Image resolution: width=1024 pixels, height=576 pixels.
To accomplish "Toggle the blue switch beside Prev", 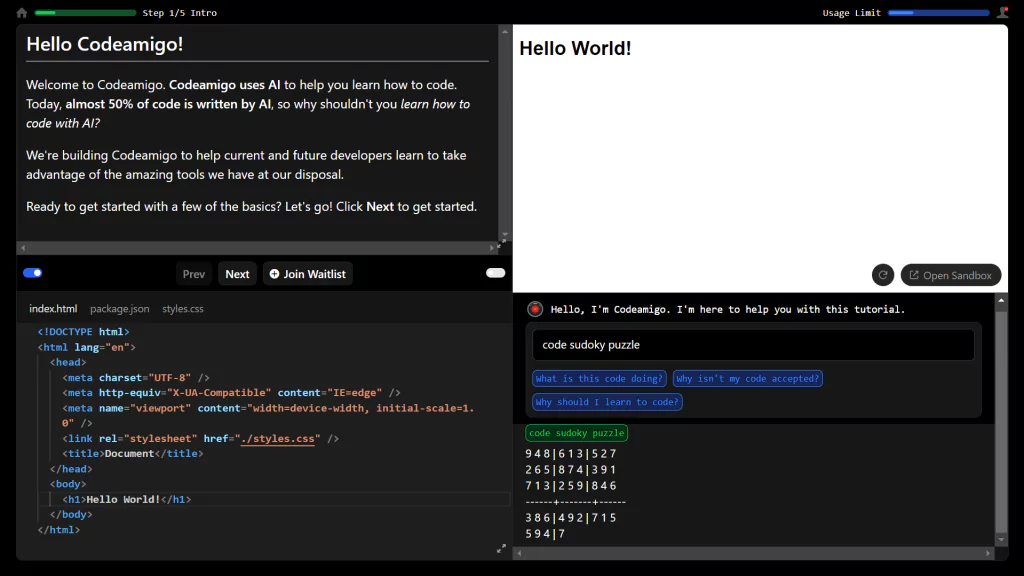I will tap(33, 273).
